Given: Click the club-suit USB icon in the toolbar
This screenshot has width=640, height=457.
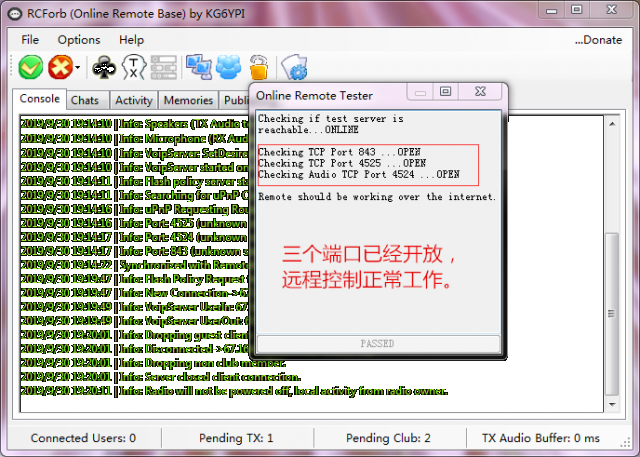Looking at the screenshot, I should pyautogui.click(x=104, y=67).
